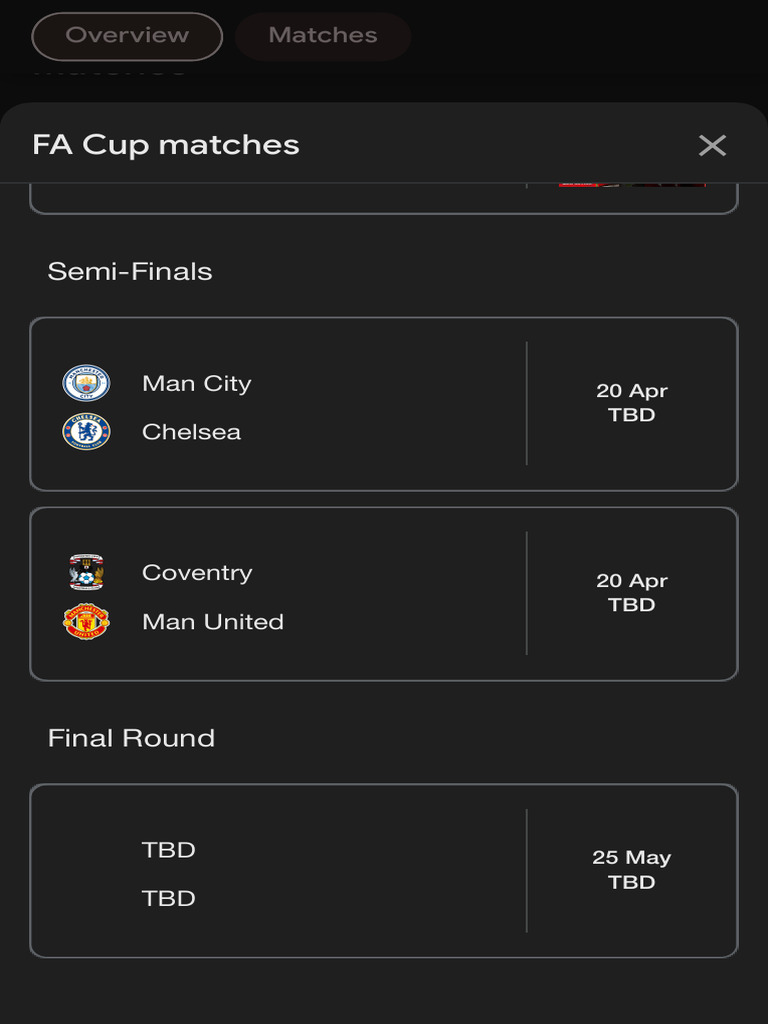Open the 25 May final match date
This screenshot has height=1024, width=768.
[x=632, y=869]
